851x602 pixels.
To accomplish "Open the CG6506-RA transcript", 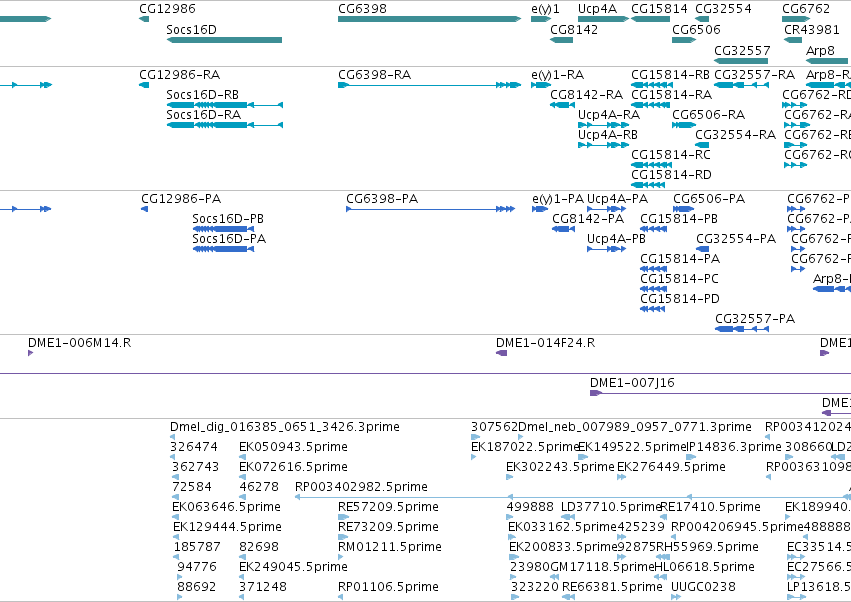I will click(684, 125).
